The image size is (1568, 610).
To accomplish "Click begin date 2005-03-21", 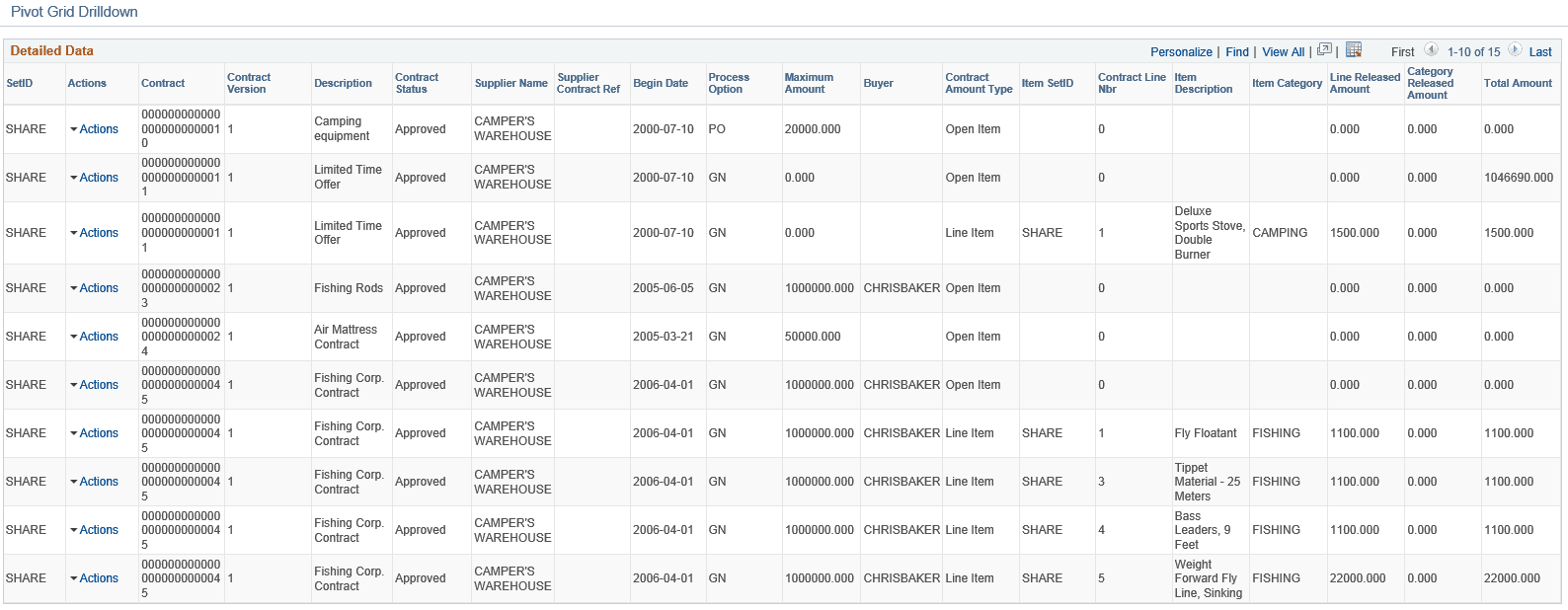I will [664, 337].
